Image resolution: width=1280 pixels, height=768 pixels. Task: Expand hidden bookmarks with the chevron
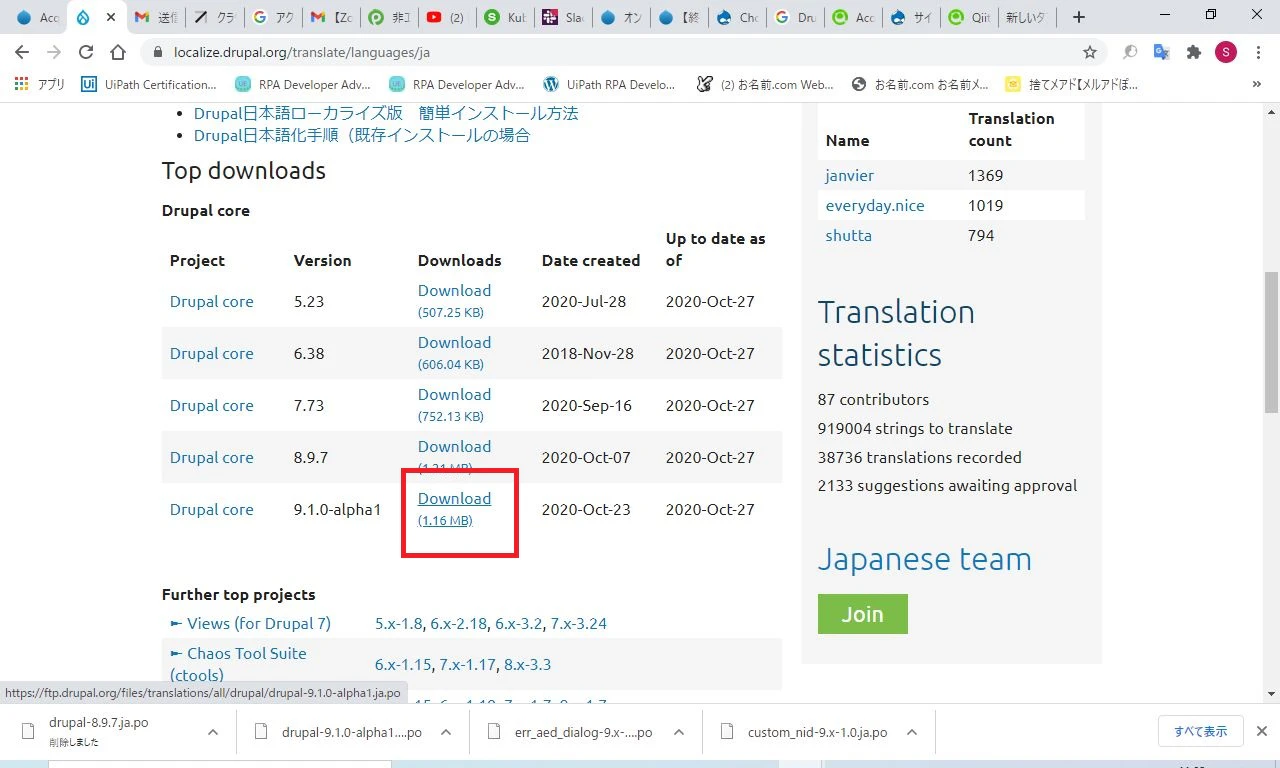1257,85
